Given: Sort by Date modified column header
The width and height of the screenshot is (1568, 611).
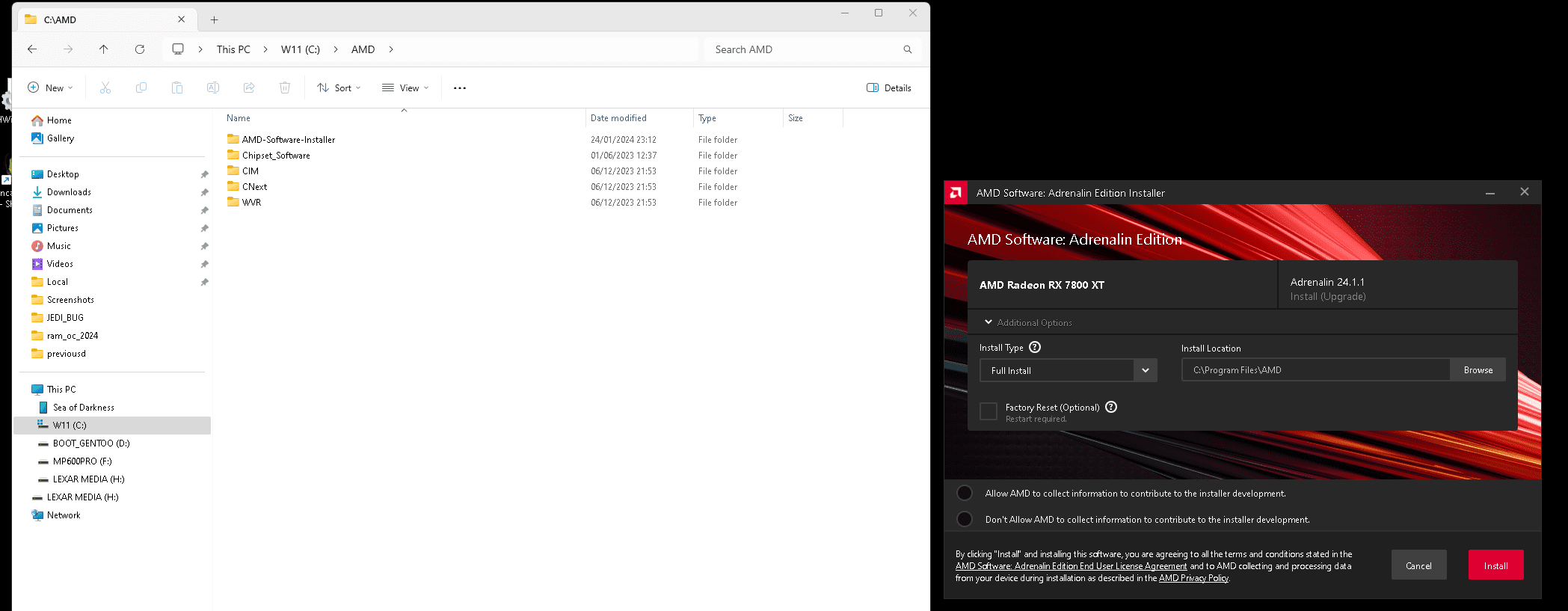Looking at the screenshot, I should click(x=618, y=118).
